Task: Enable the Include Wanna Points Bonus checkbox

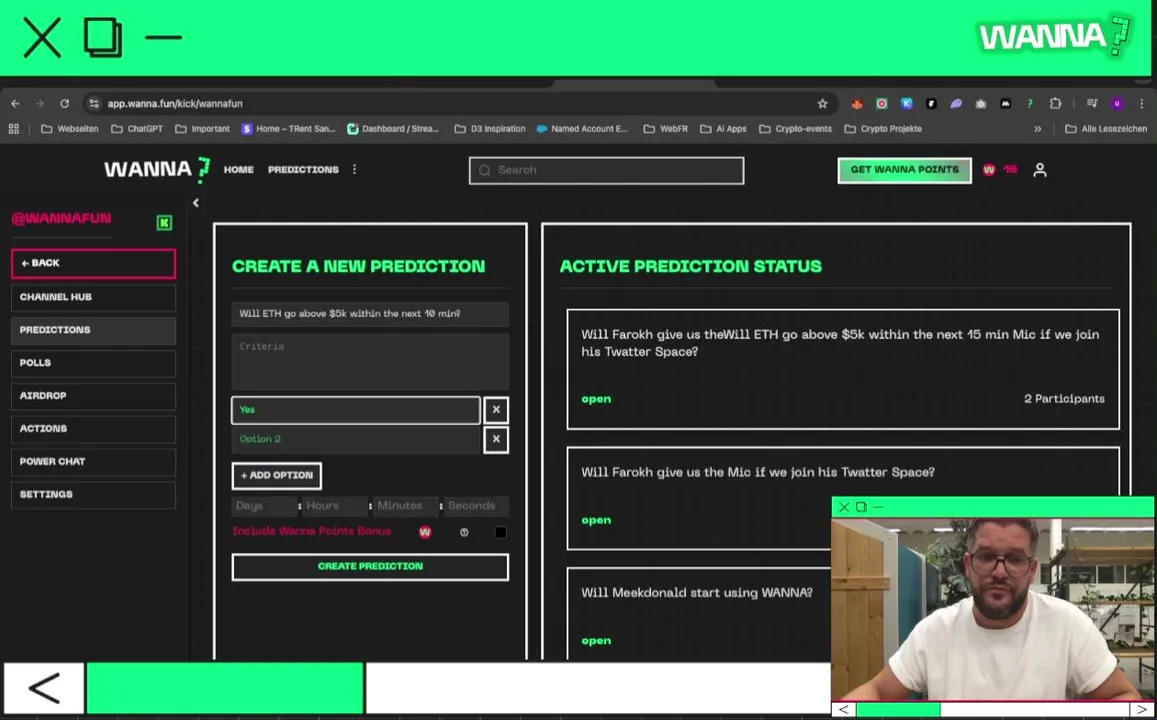Action: (500, 532)
